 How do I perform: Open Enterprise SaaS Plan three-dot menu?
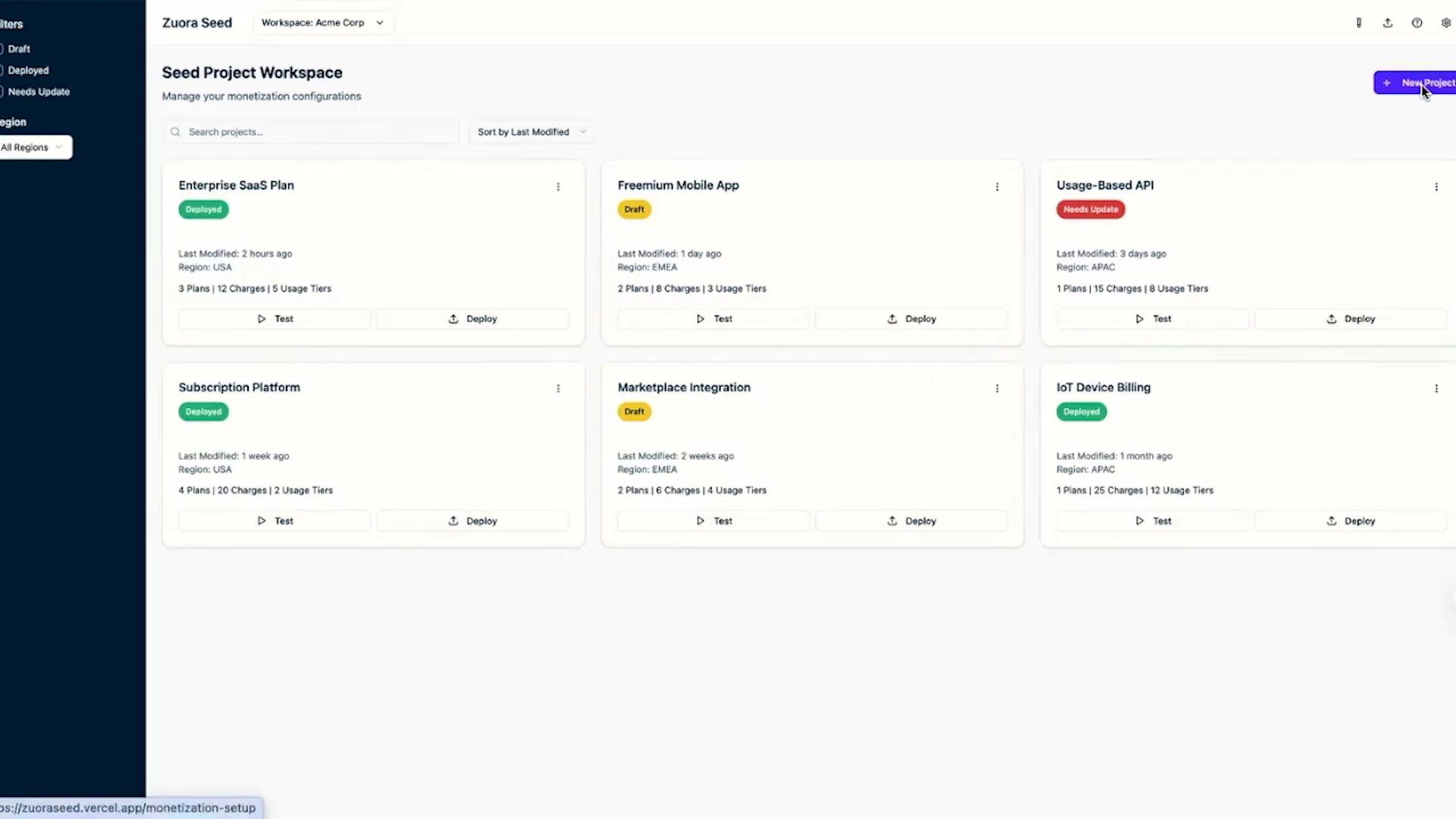point(558,187)
